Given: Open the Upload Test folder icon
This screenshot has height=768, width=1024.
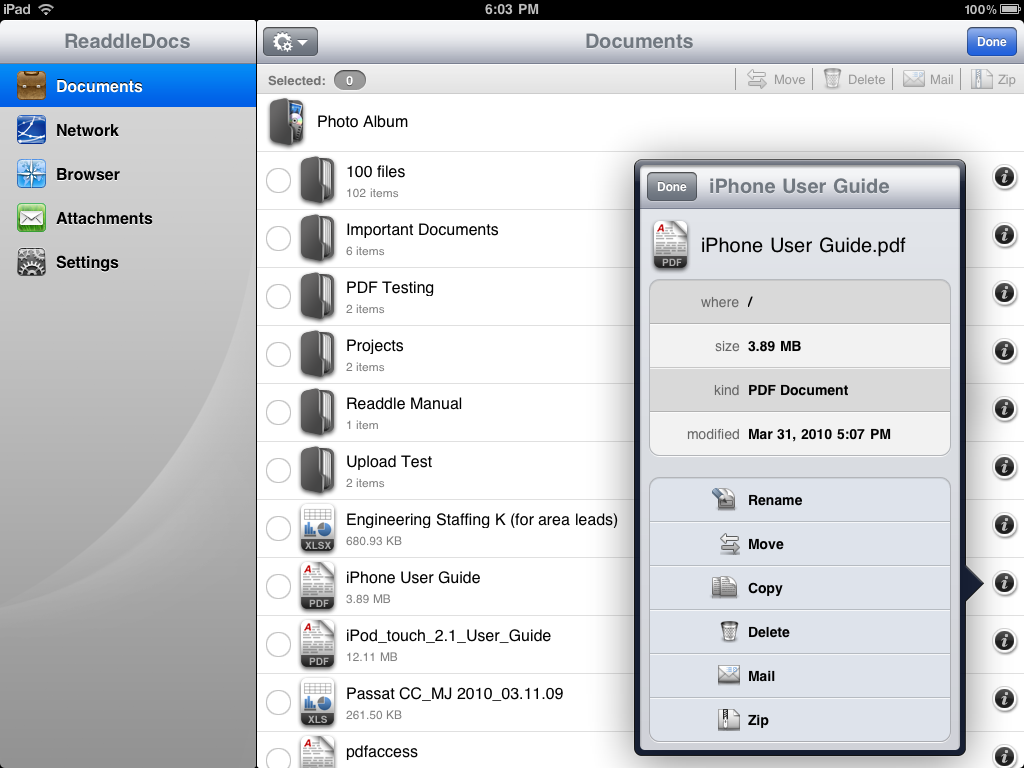Looking at the screenshot, I should click(x=317, y=470).
